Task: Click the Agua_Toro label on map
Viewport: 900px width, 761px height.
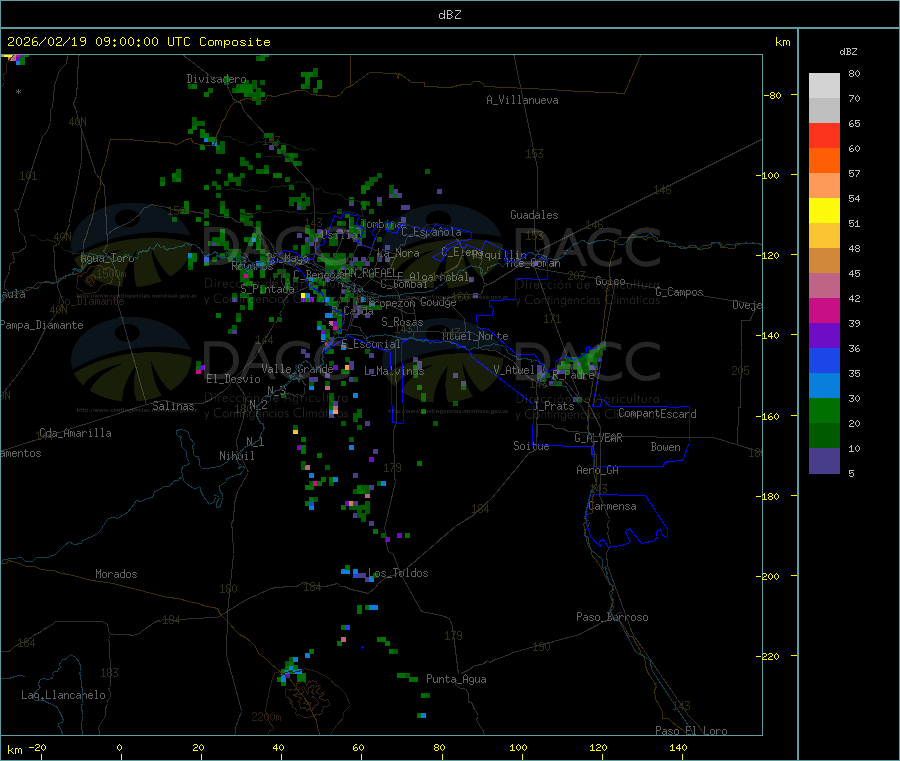Action: click(x=107, y=258)
